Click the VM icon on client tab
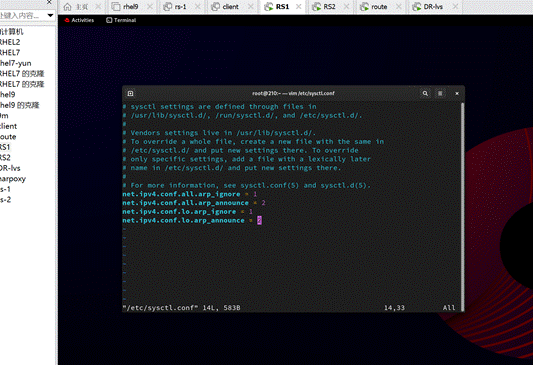This screenshot has width=533, height=365. (216, 6)
